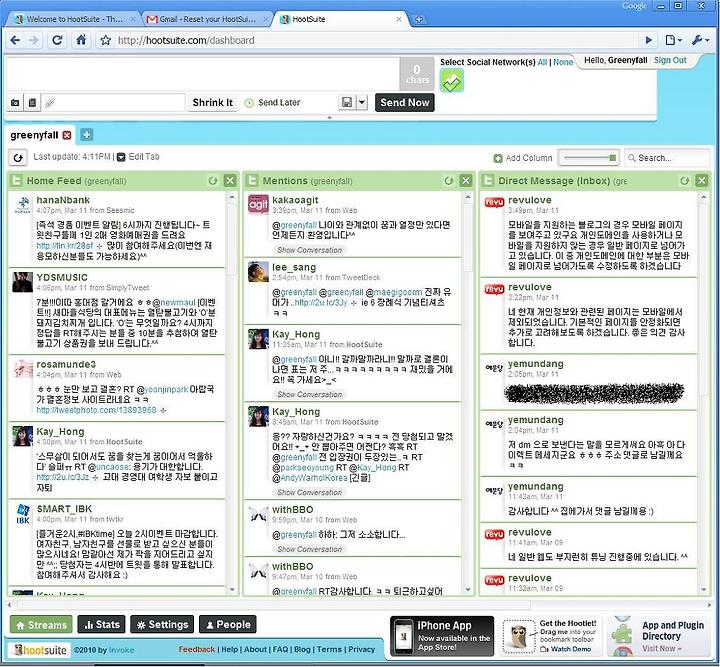Click lee_sang avatar in Mentions
The height and width of the screenshot is (667, 720).
(258, 272)
